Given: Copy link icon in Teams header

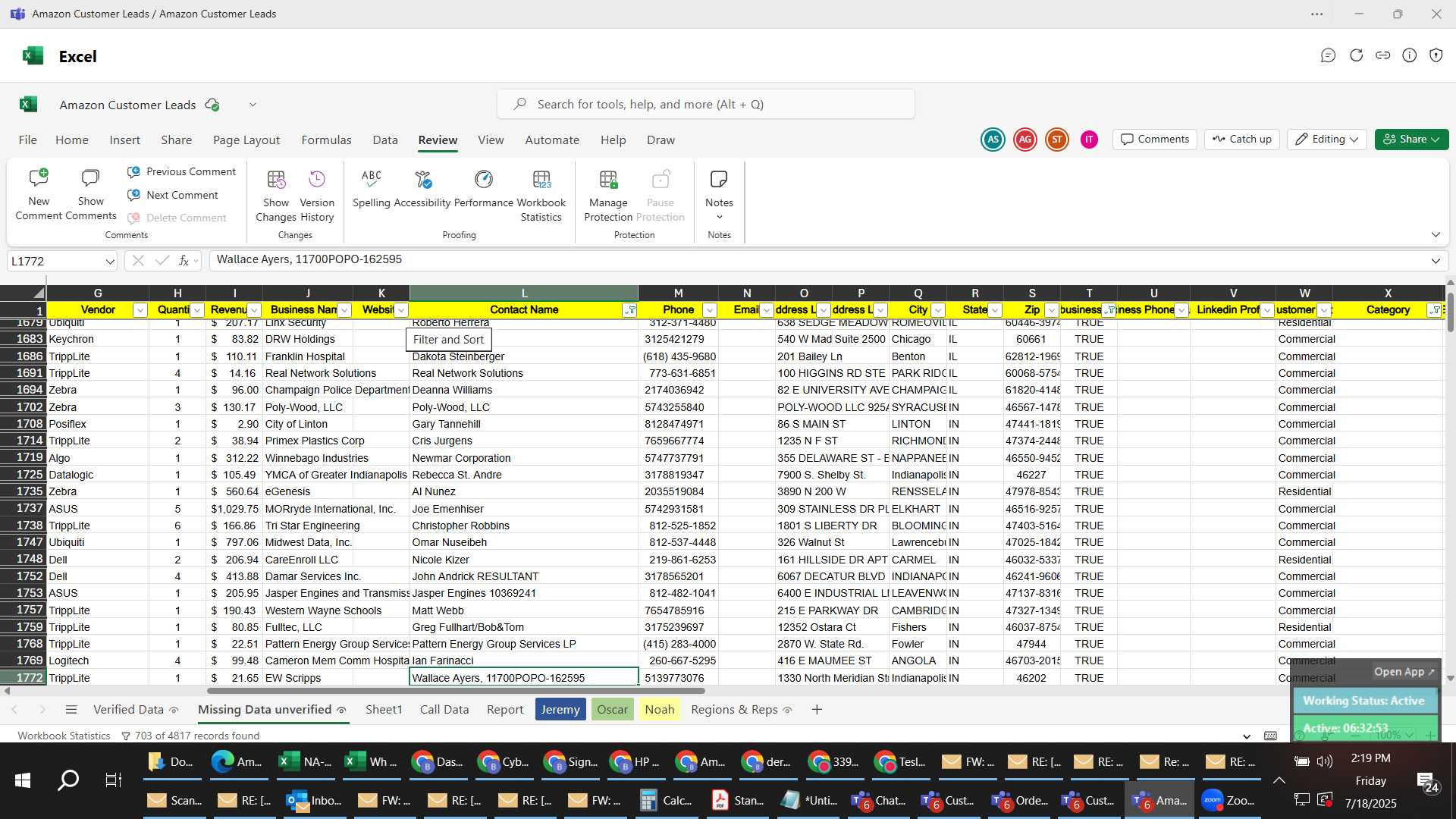Looking at the screenshot, I should [x=1383, y=55].
